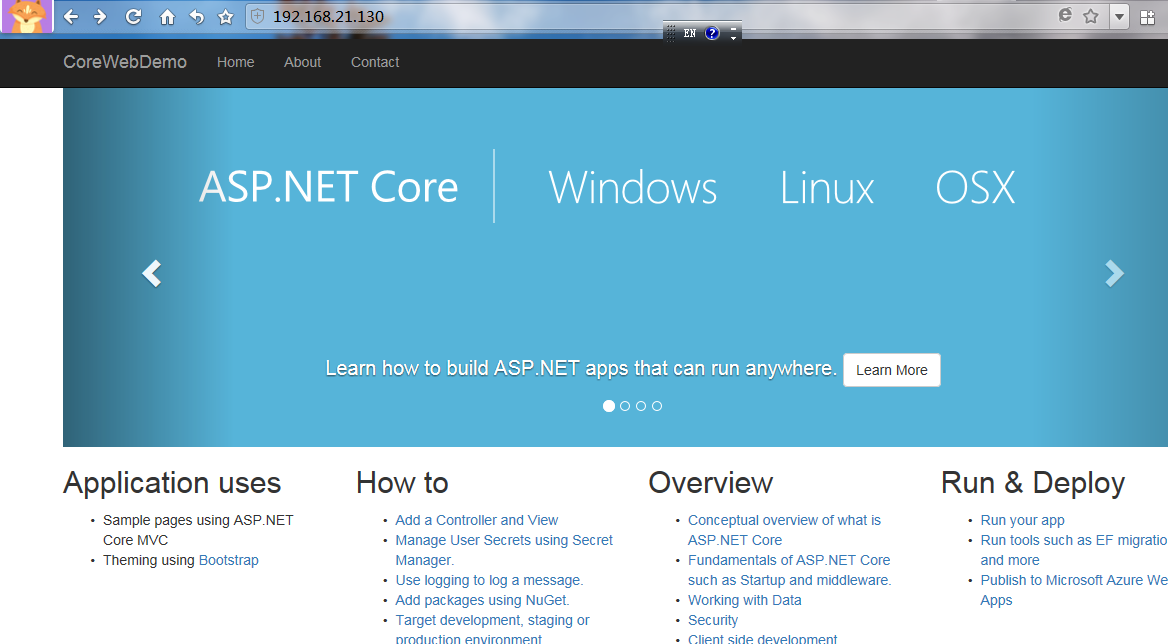Click the carousel caption about building ASP.NET apps
This screenshot has height=644, width=1168.
click(x=581, y=369)
